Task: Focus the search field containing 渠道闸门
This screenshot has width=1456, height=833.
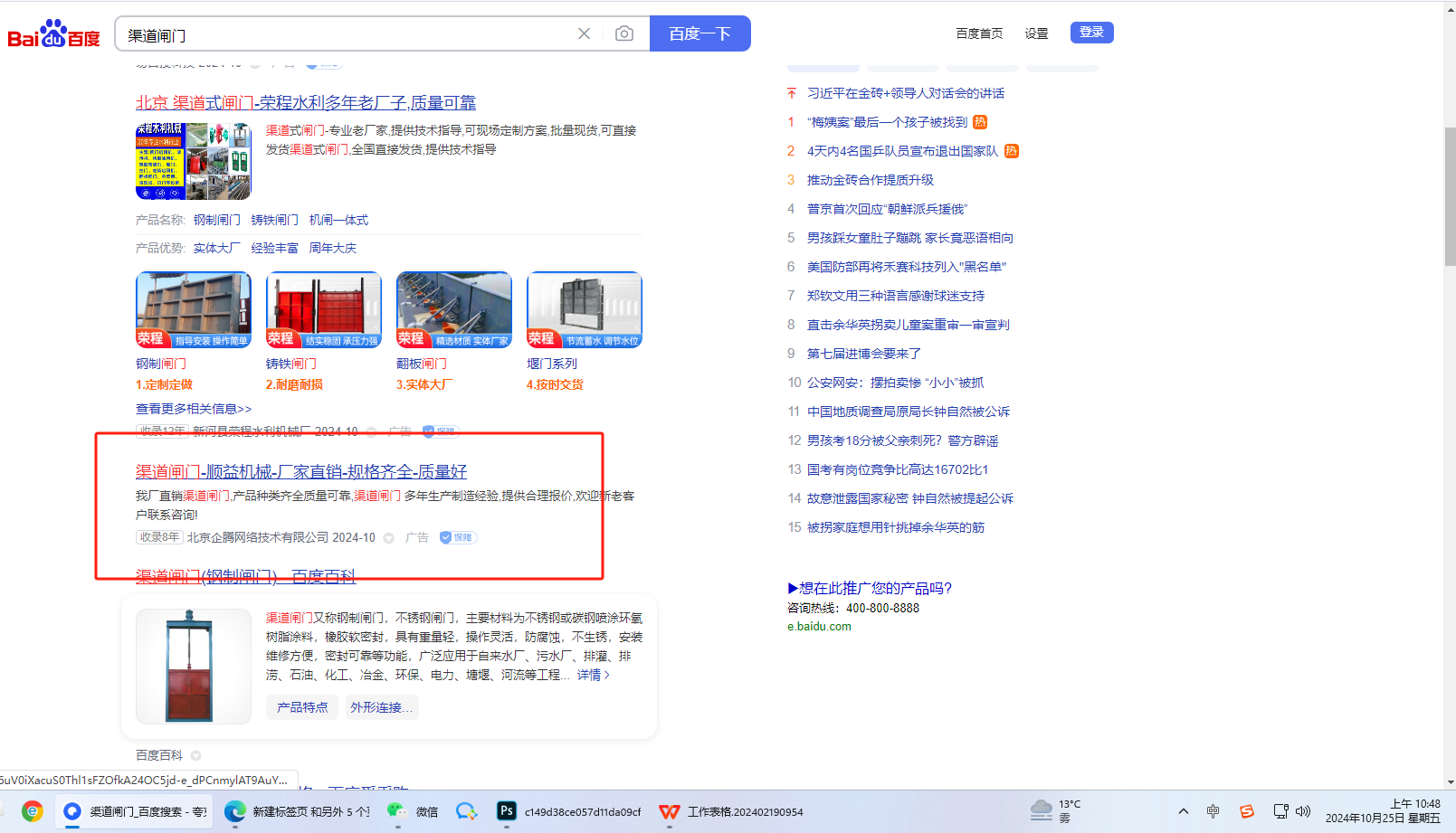Action: [x=348, y=34]
